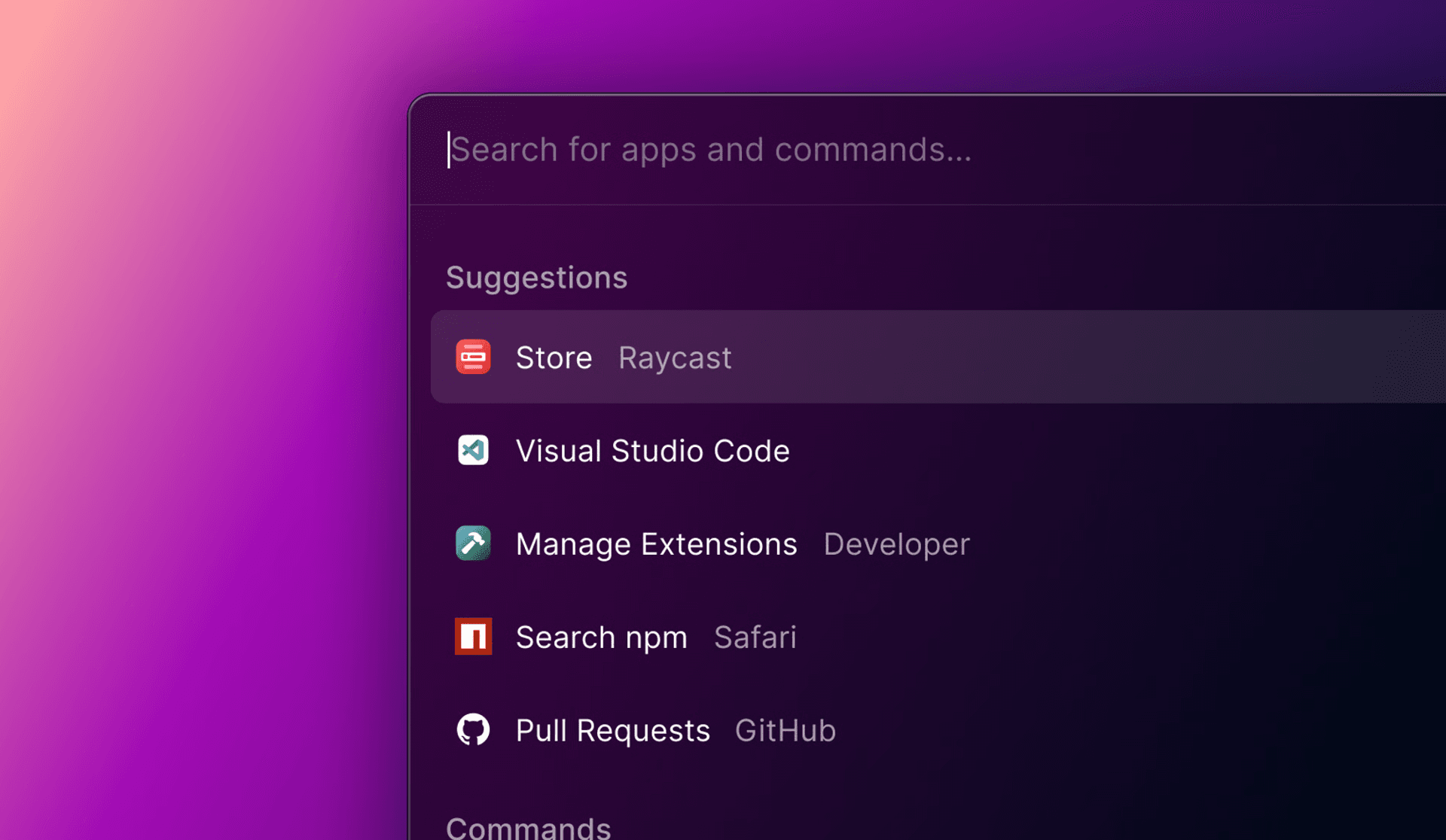Click the red Raycast Store icon

pos(473,357)
